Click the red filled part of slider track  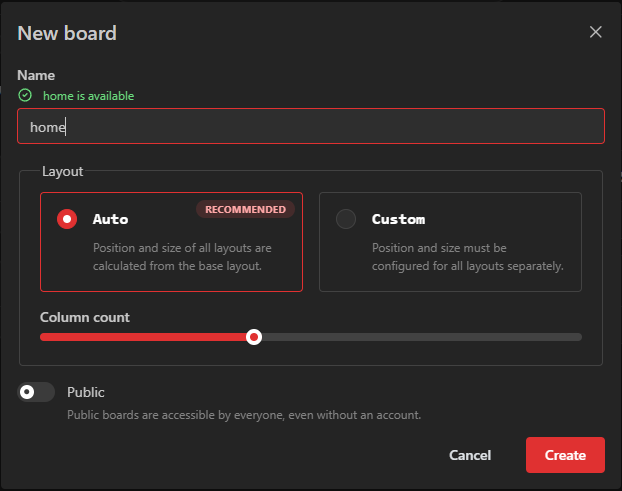click(140, 337)
